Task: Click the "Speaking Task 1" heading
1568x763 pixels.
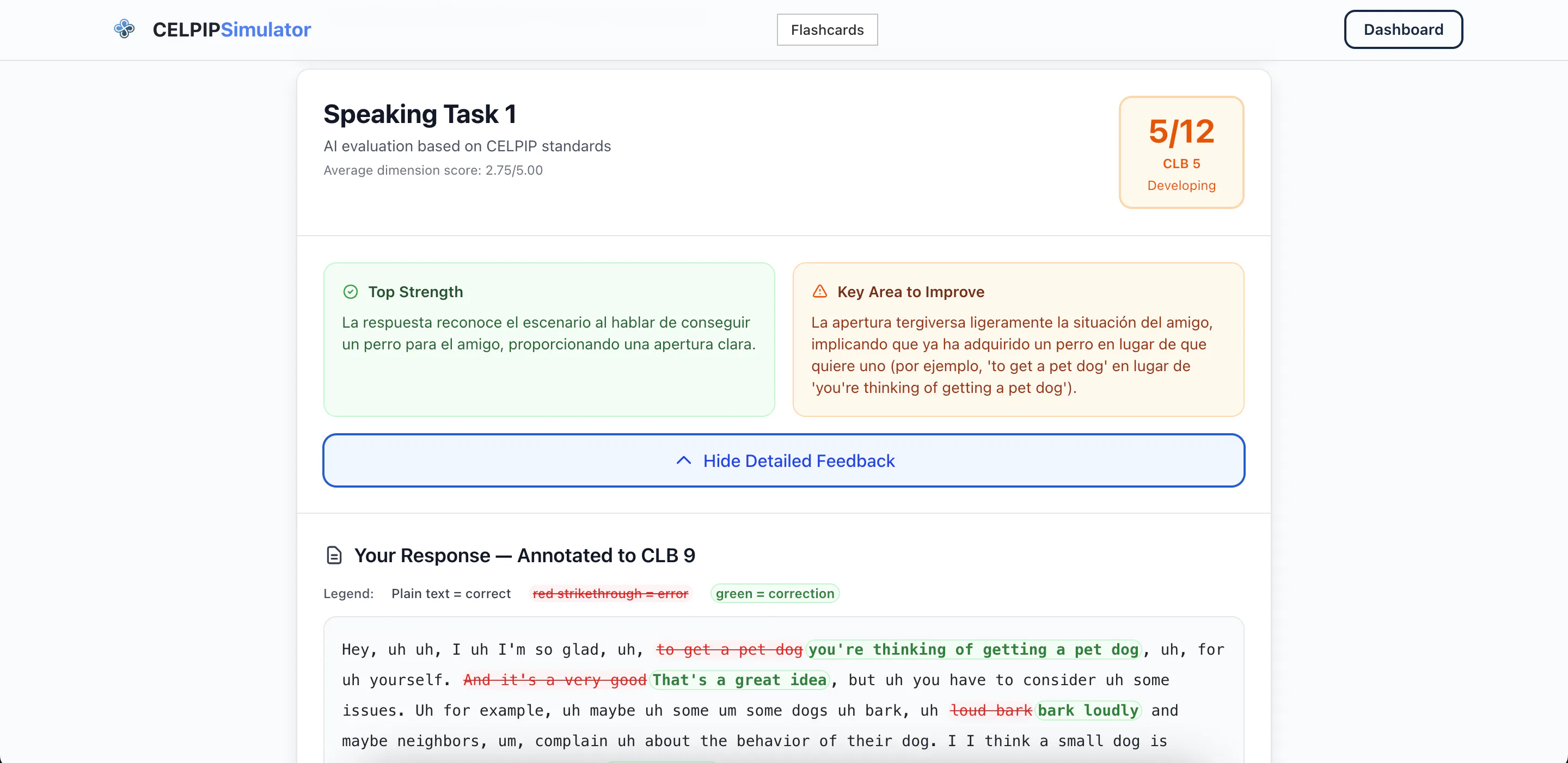Action: point(420,114)
